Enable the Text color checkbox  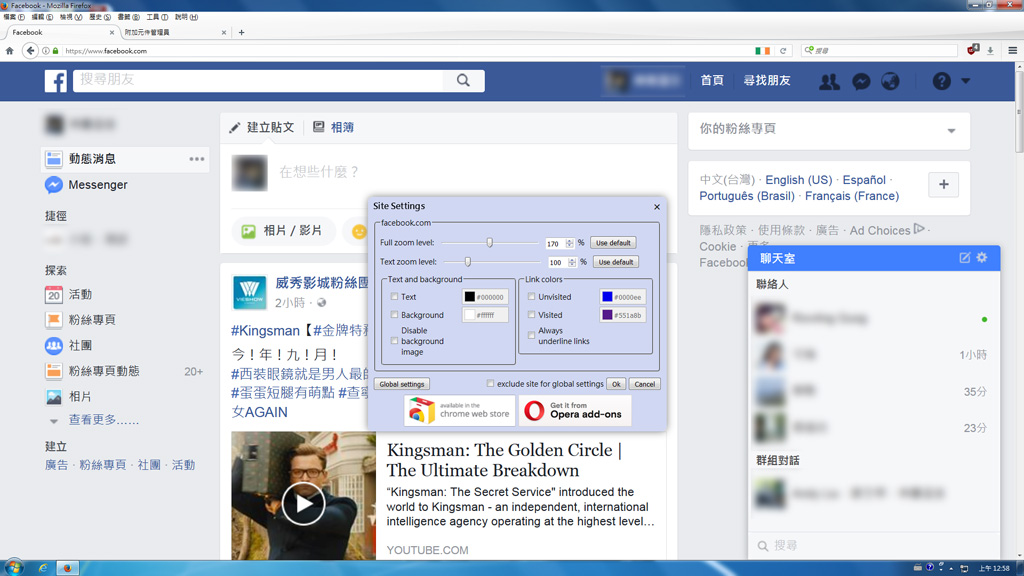(394, 297)
